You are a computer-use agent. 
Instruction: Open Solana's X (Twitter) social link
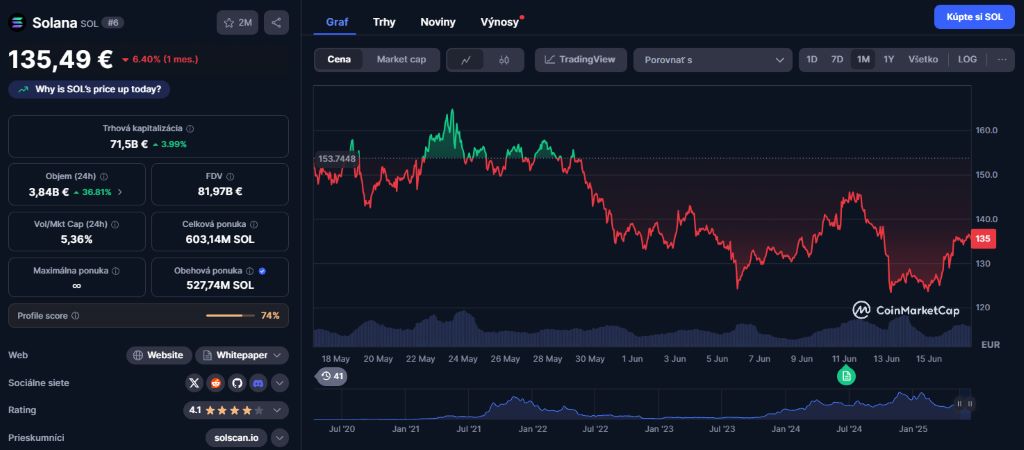[x=195, y=382]
